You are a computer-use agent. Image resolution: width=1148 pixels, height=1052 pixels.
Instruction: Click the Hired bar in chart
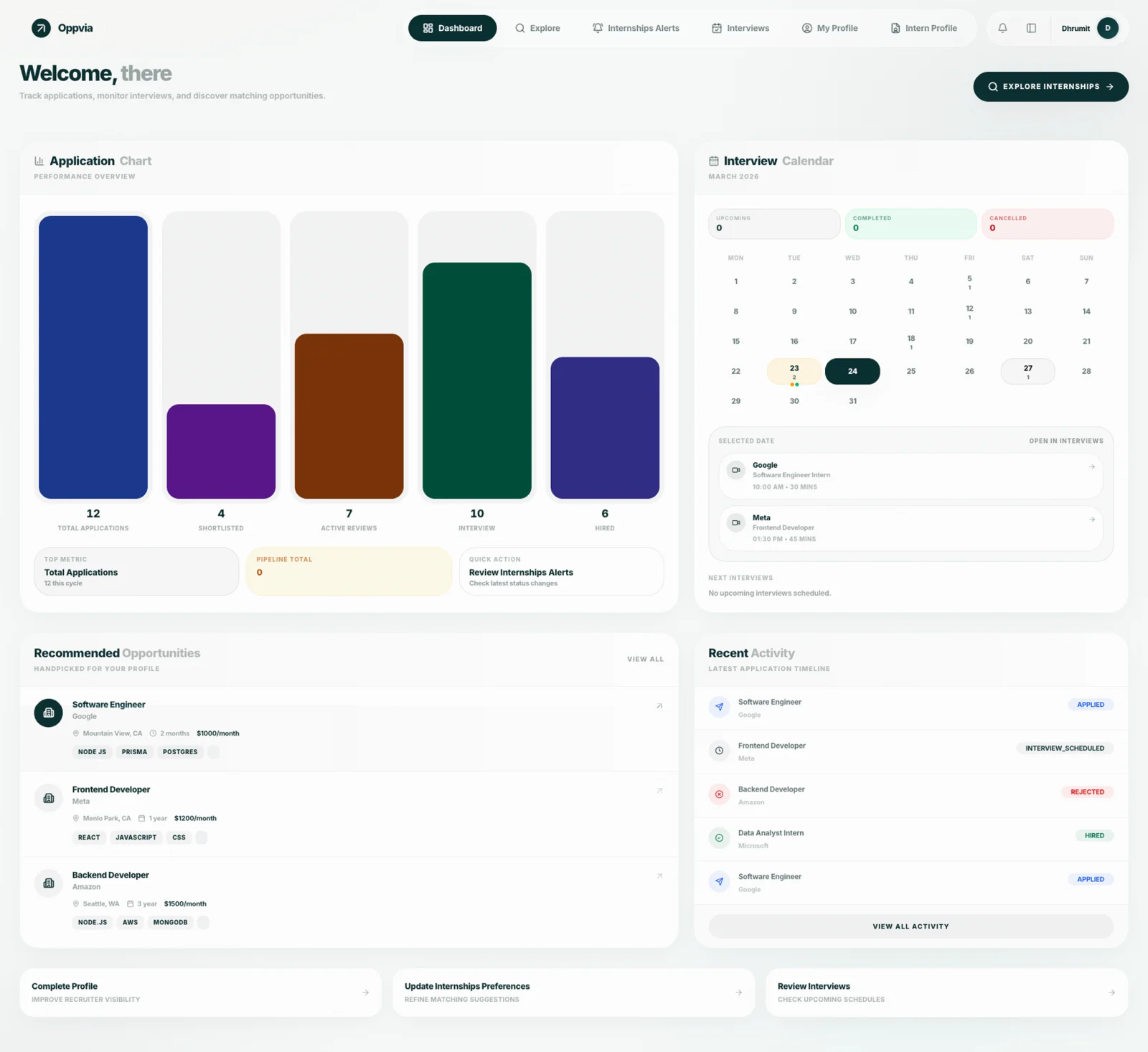coord(605,428)
